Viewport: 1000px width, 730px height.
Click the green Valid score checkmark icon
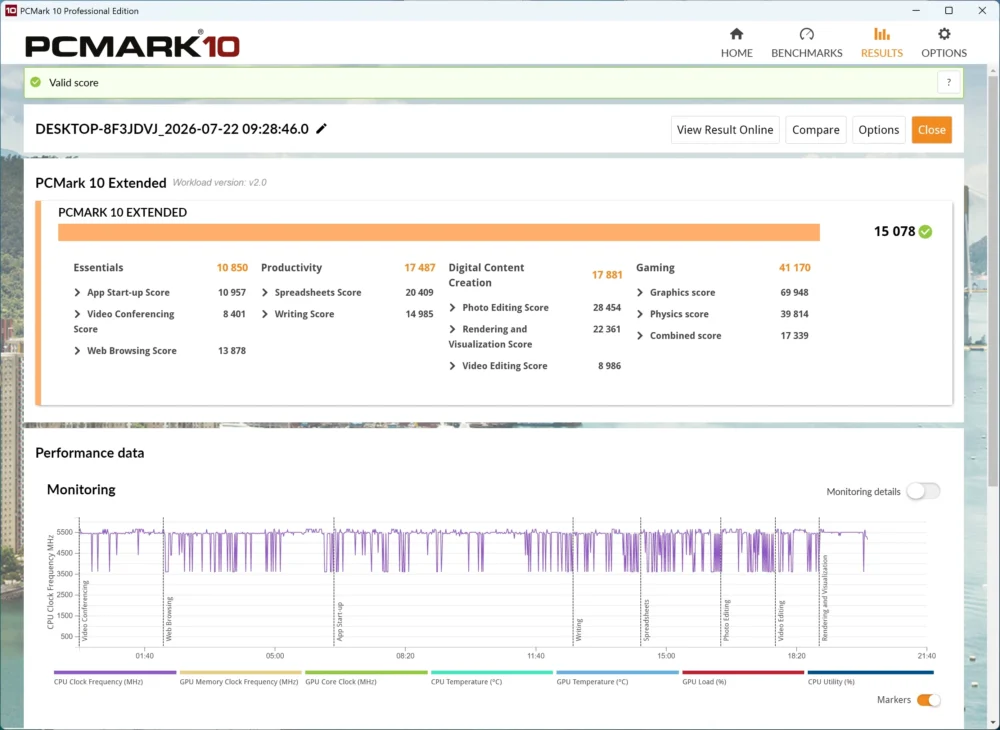point(36,82)
